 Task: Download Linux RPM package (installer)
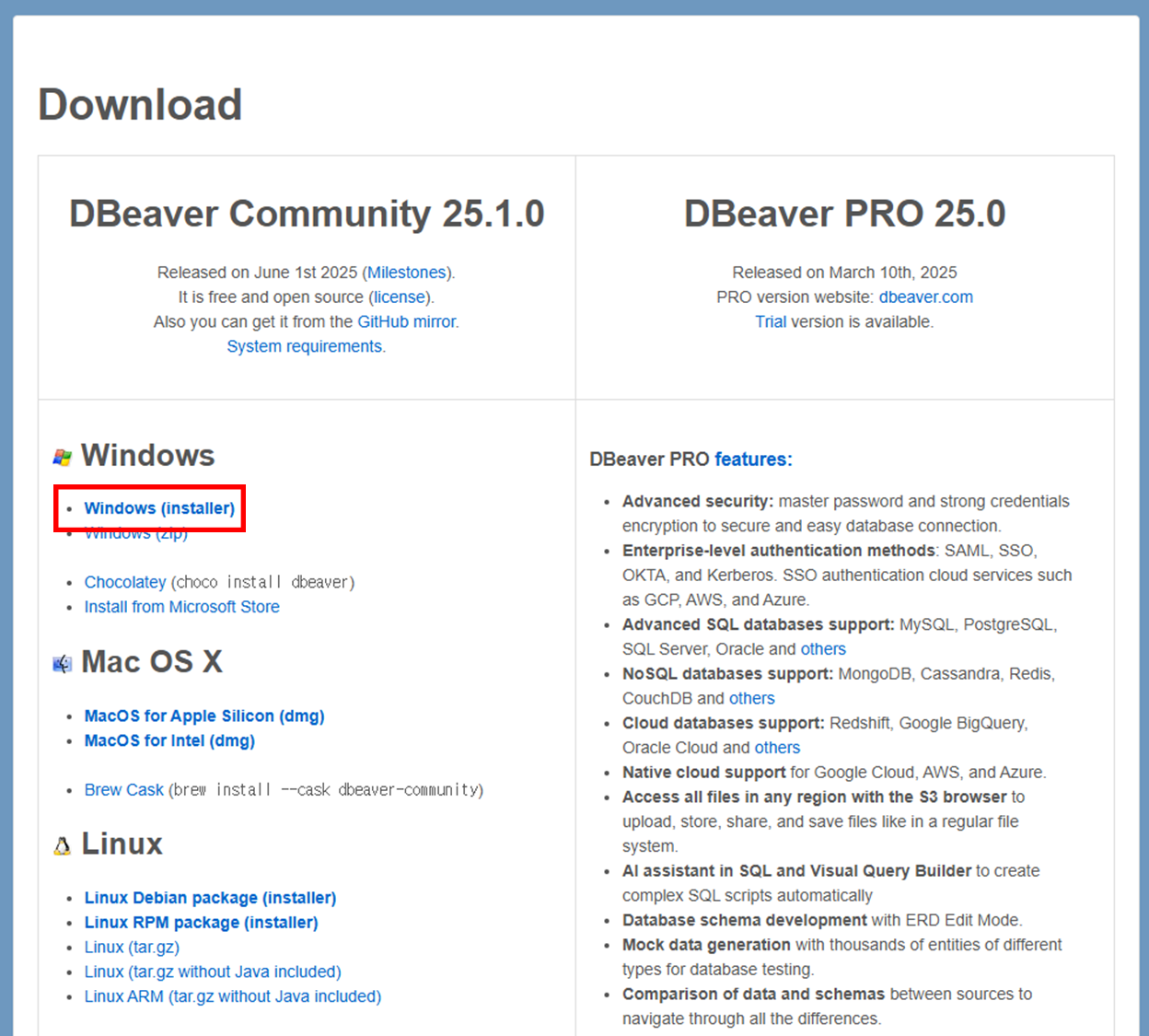point(201,923)
